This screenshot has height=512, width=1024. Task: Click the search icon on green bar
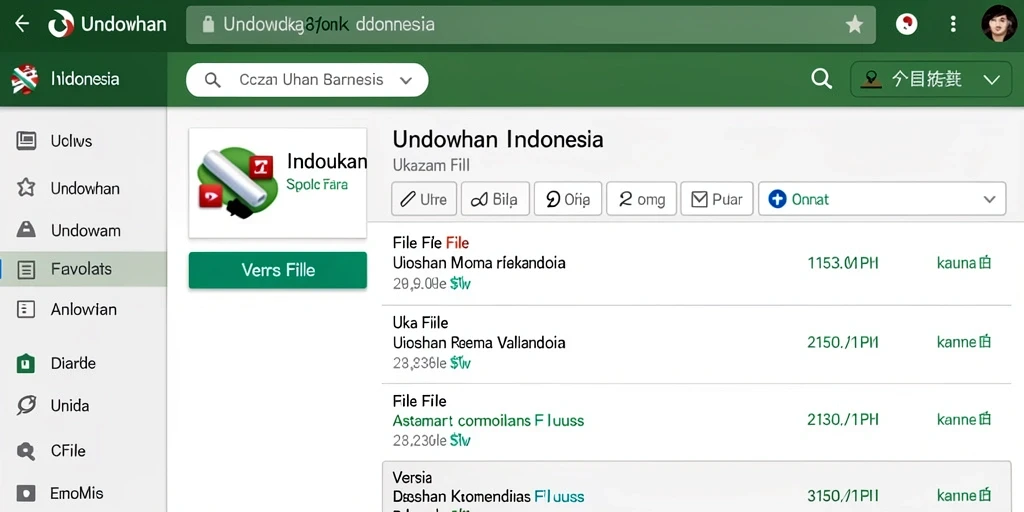pos(822,80)
